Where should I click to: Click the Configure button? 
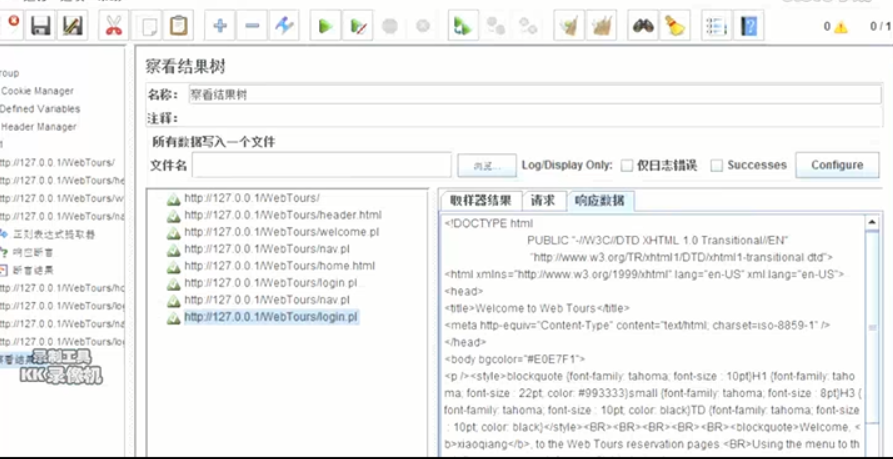(837, 165)
